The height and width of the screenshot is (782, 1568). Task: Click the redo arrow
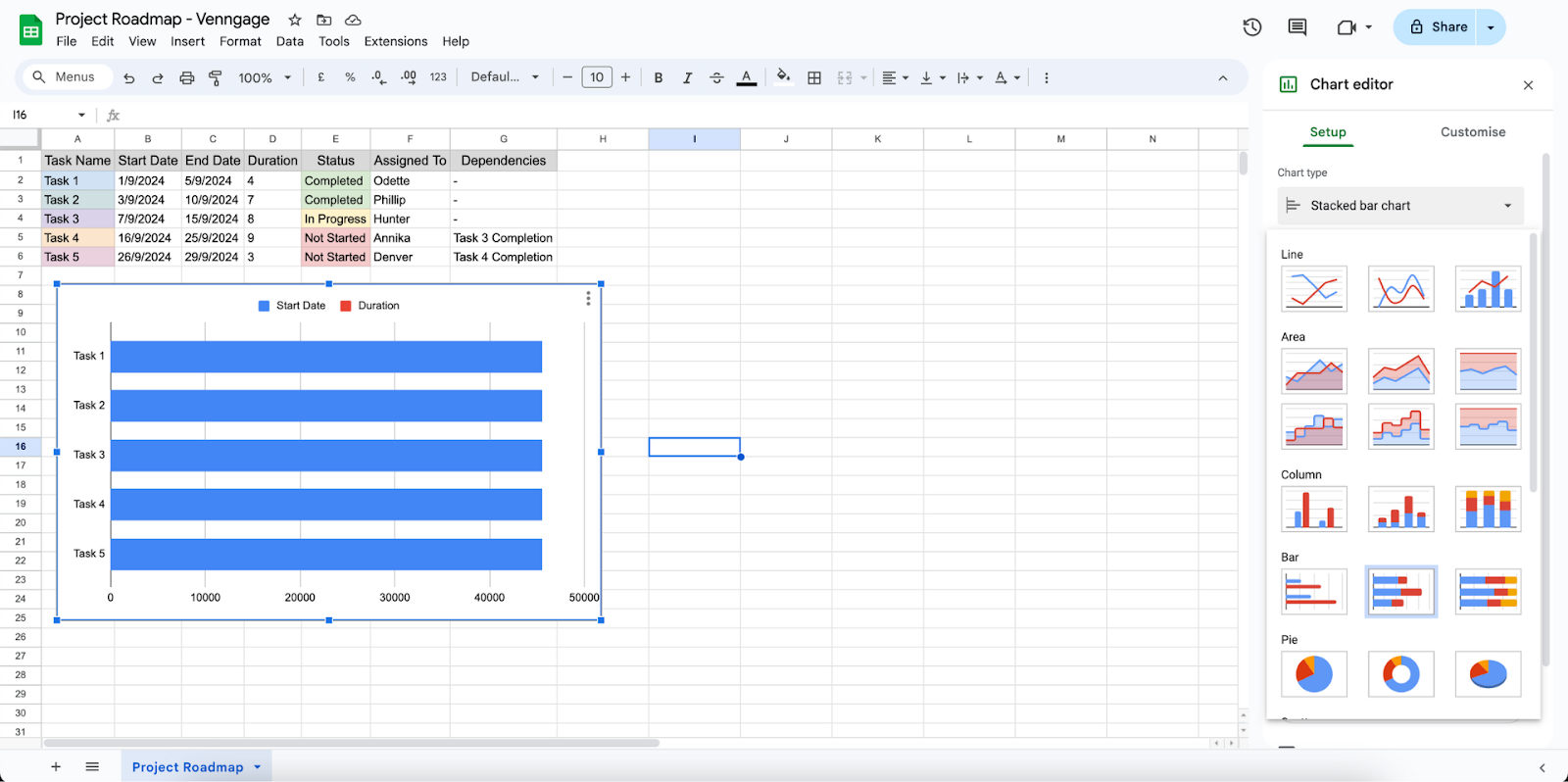click(x=158, y=77)
